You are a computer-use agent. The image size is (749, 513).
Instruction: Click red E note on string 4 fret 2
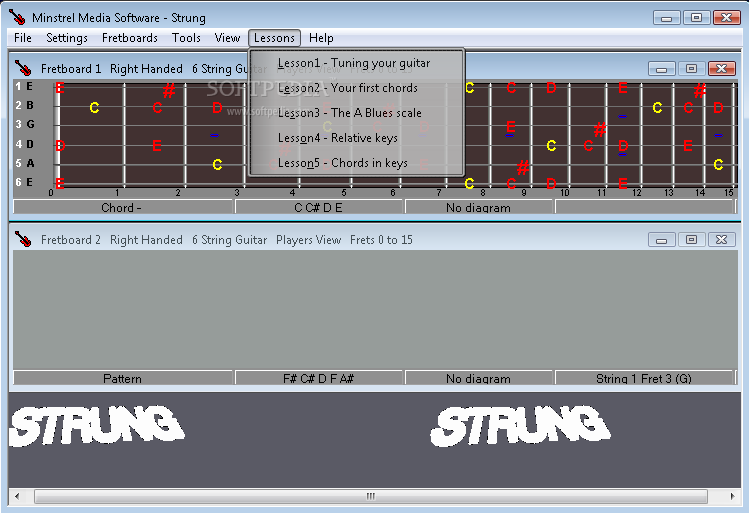pyautogui.click(x=157, y=145)
